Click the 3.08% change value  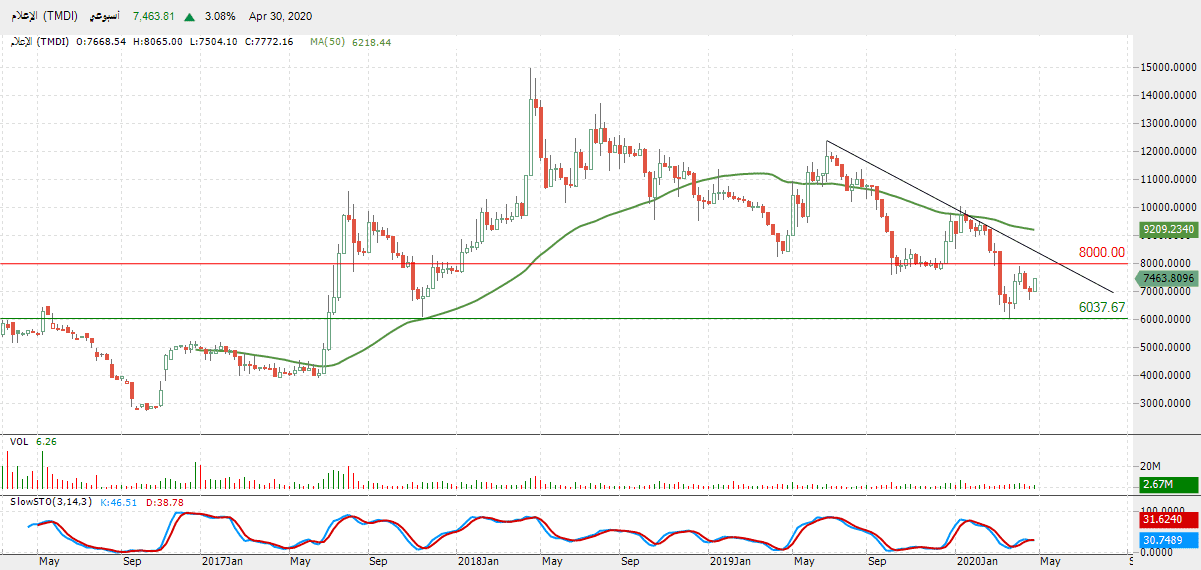(x=218, y=17)
